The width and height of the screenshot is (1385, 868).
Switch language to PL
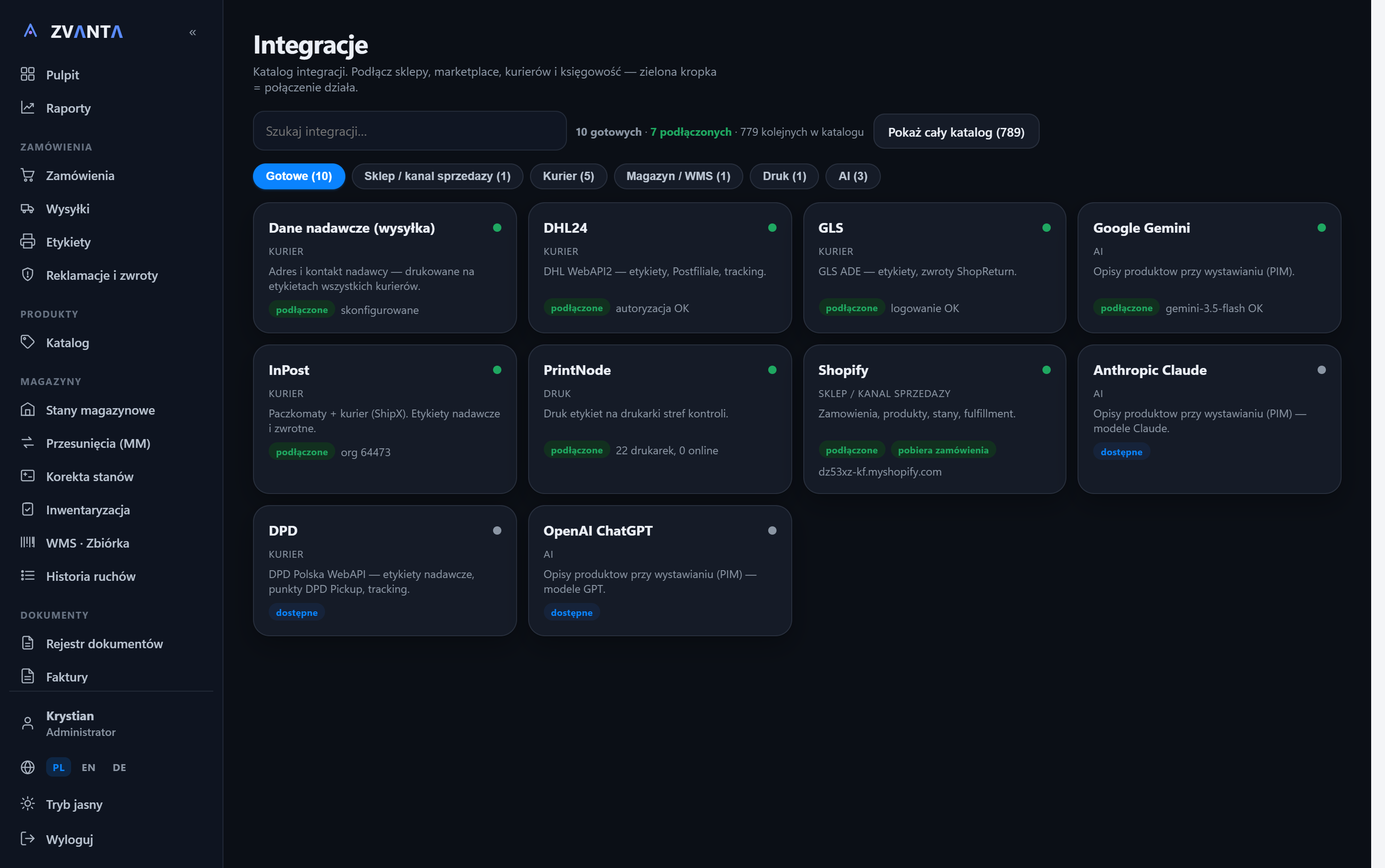tap(59, 767)
